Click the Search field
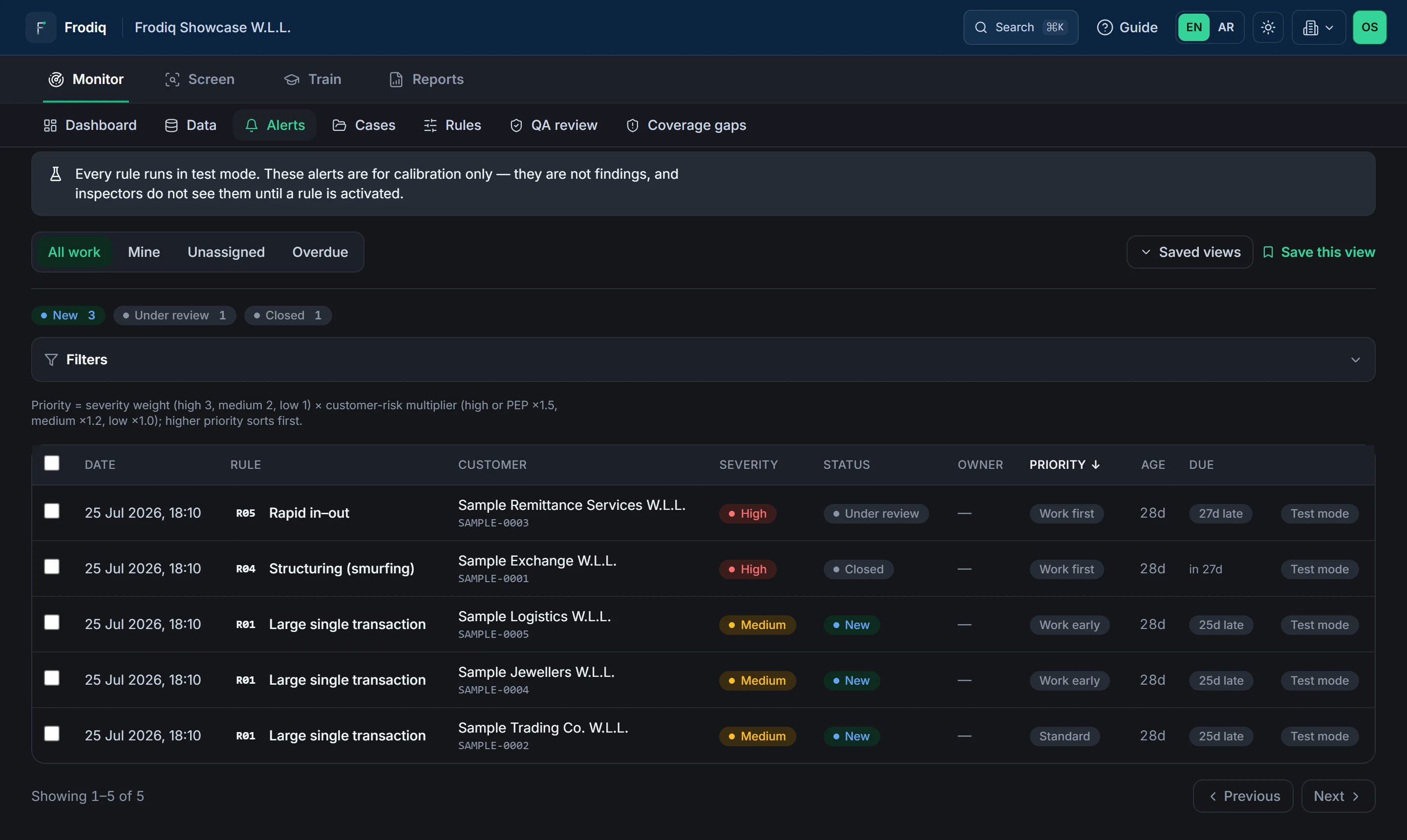1407x840 pixels. pos(1020,27)
